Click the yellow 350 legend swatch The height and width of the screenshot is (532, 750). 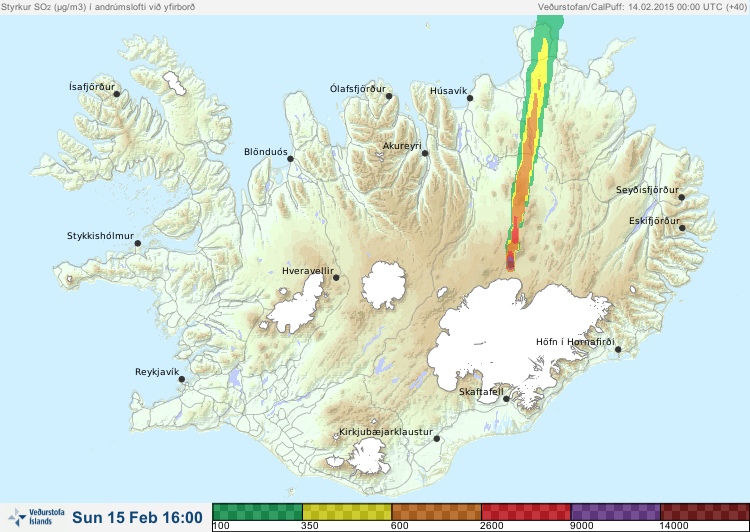pyautogui.click(x=347, y=512)
